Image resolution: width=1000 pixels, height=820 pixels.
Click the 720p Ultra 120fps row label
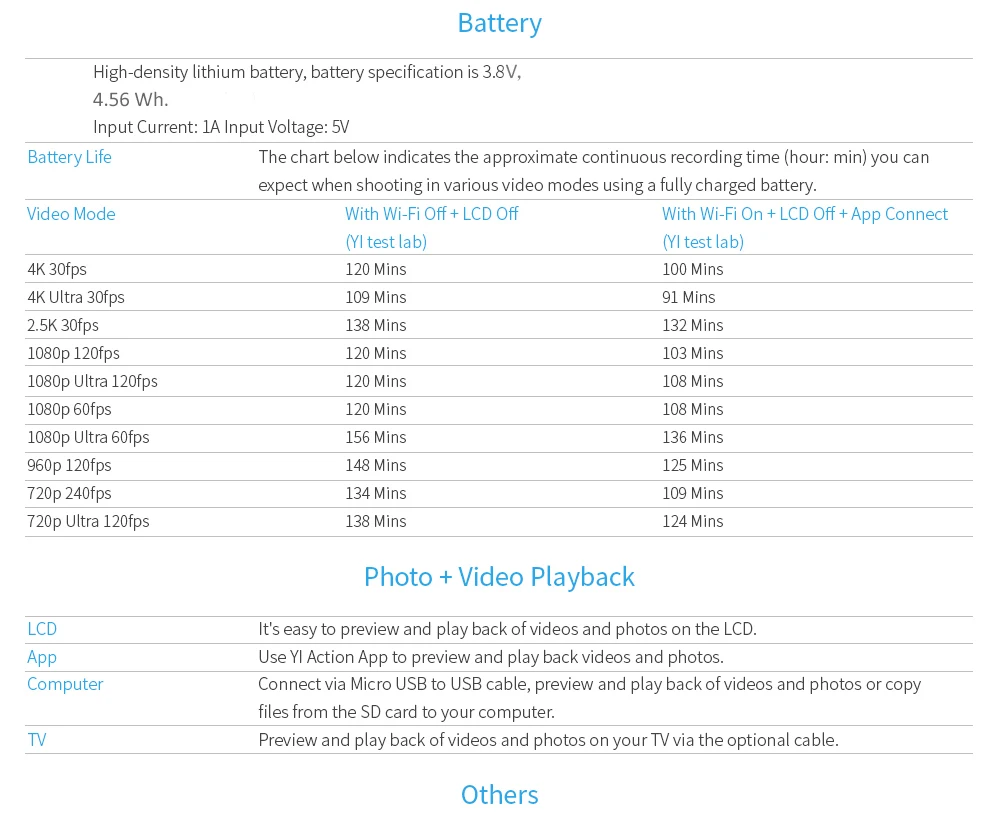coord(88,522)
